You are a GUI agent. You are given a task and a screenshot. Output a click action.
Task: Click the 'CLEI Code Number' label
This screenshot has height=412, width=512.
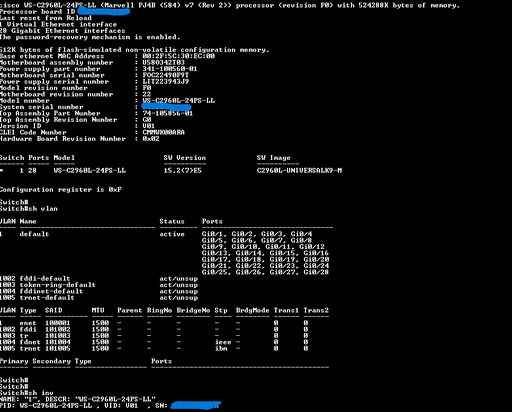tap(33, 132)
